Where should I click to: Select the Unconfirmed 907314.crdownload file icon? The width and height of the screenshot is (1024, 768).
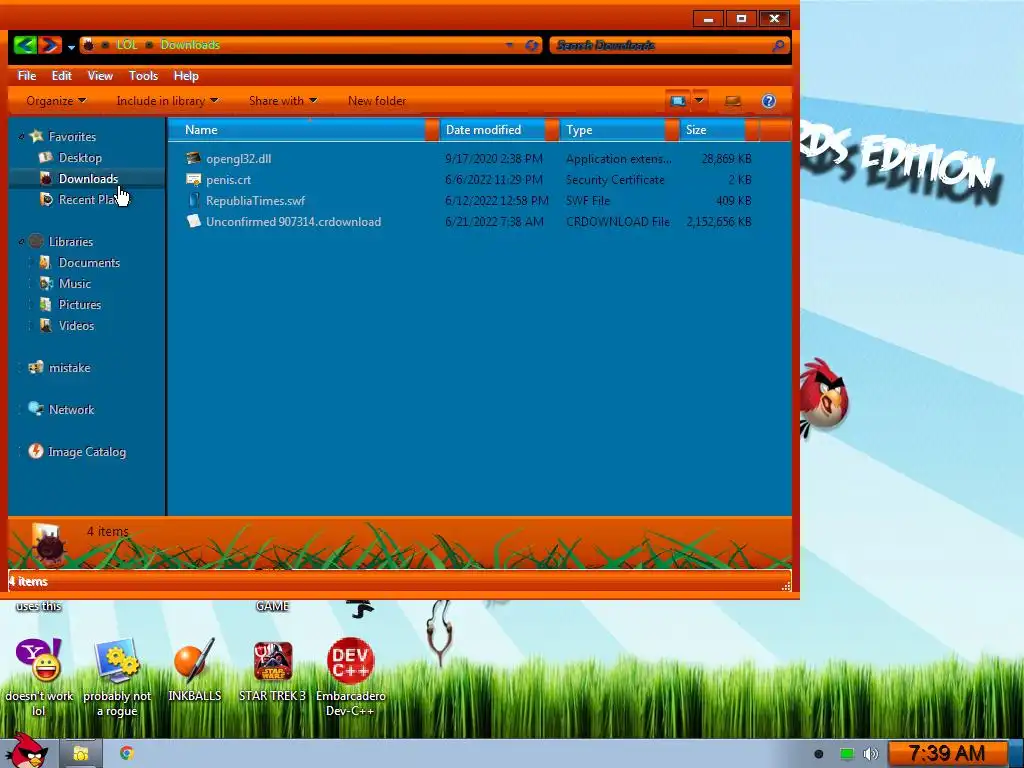(193, 221)
